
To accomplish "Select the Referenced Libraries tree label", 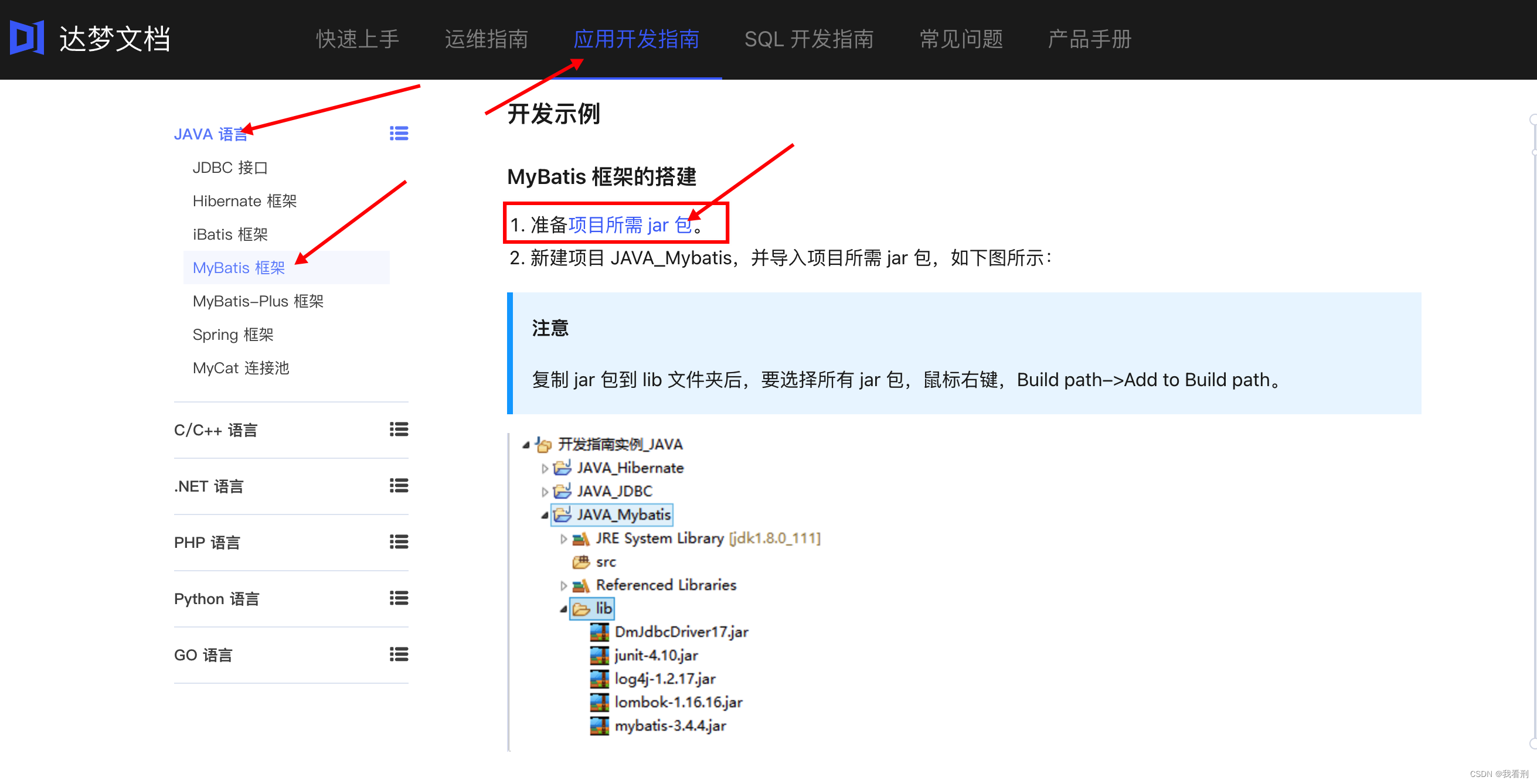I will tap(666, 585).
